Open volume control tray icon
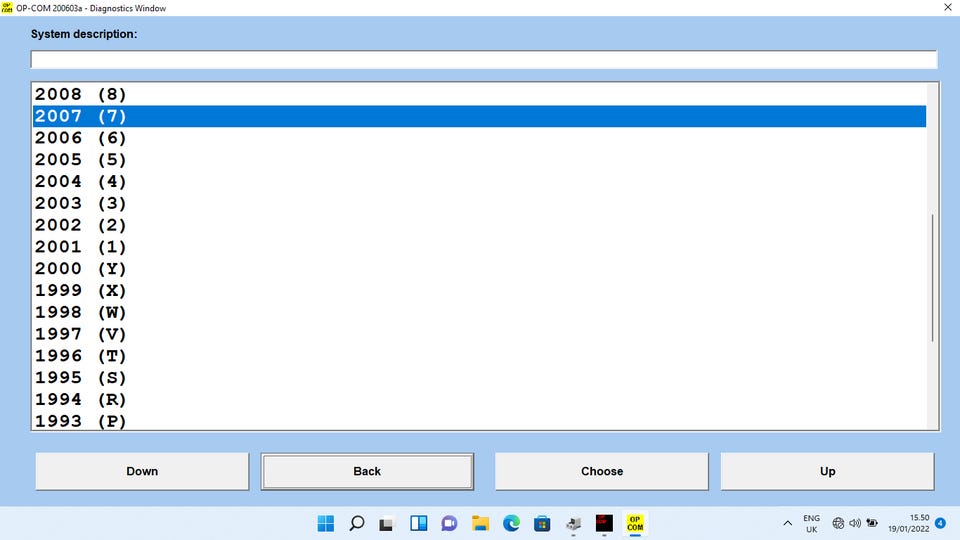960x540 pixels. [855, 523]
